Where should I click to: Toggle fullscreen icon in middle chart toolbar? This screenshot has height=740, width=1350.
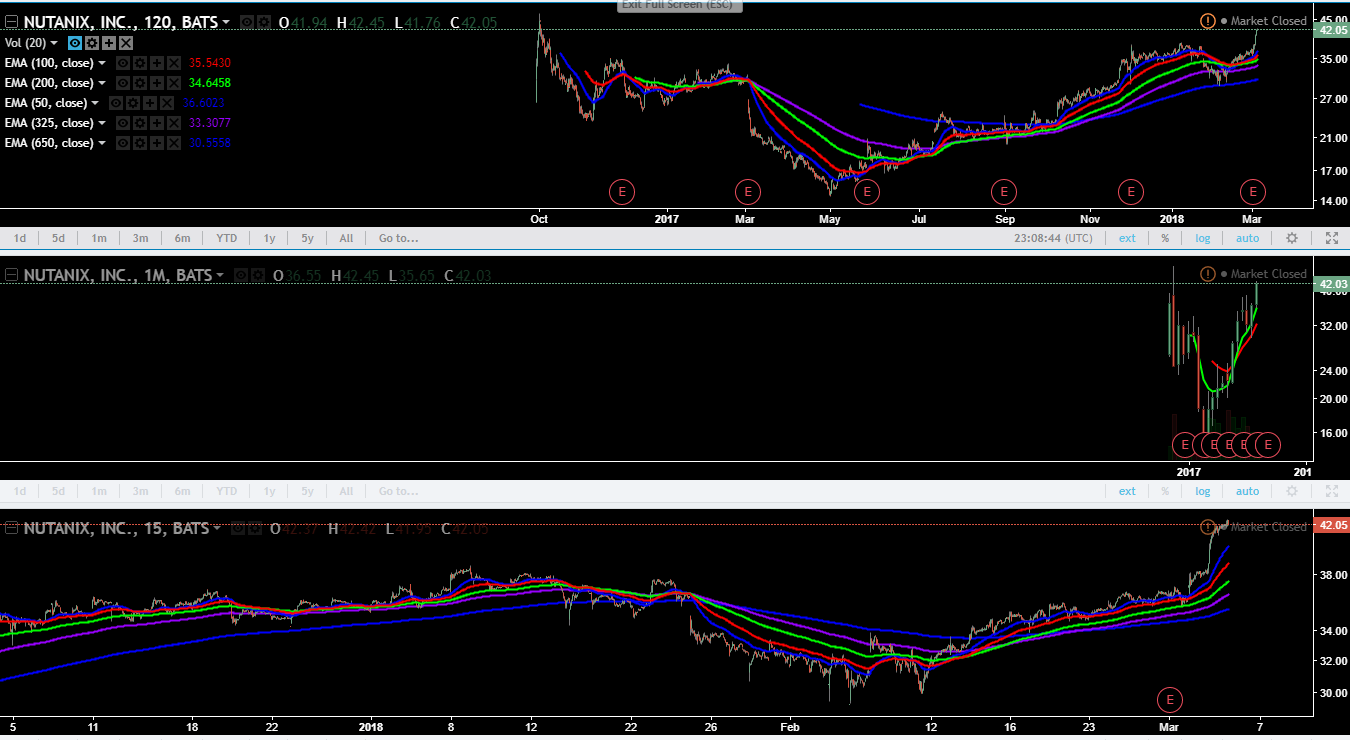point(1332,491)
